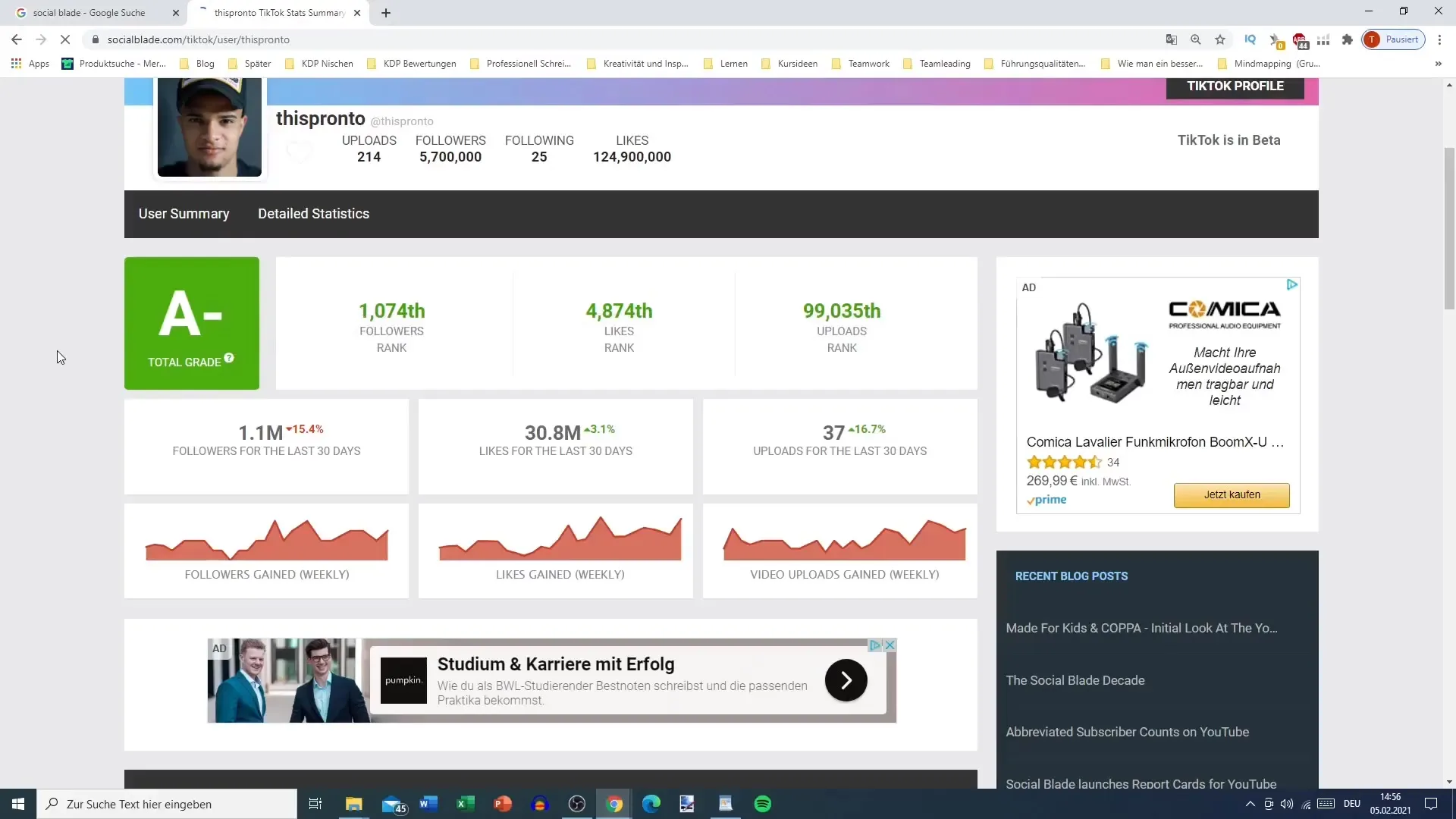Screen dimensions: 1456x819
Task: Open the KDP Bewertungen bookmark folder
Action: click(x=412, y=64)
